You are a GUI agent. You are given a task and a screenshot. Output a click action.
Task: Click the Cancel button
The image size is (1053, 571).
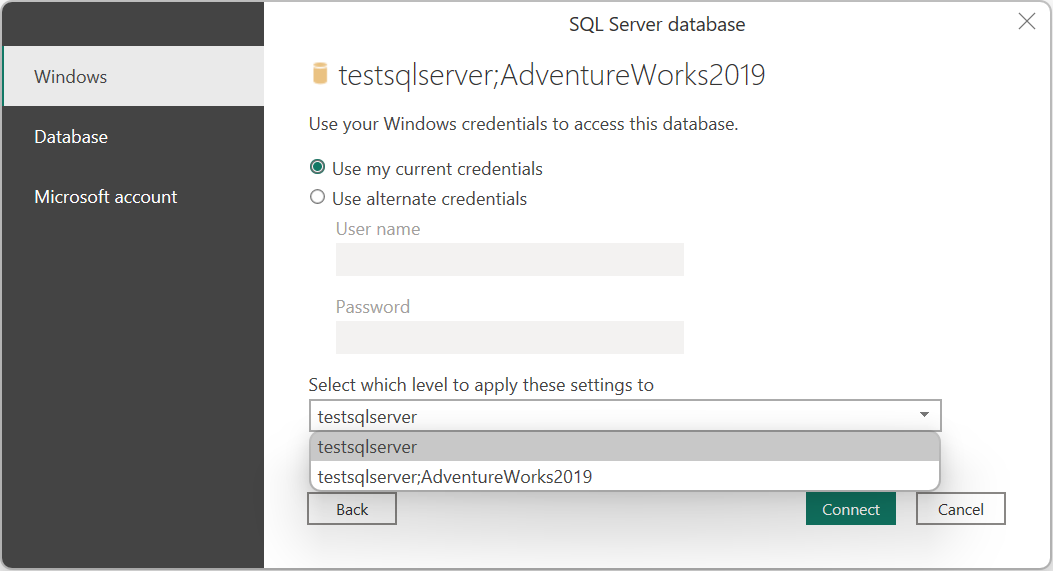coord(960,509)
